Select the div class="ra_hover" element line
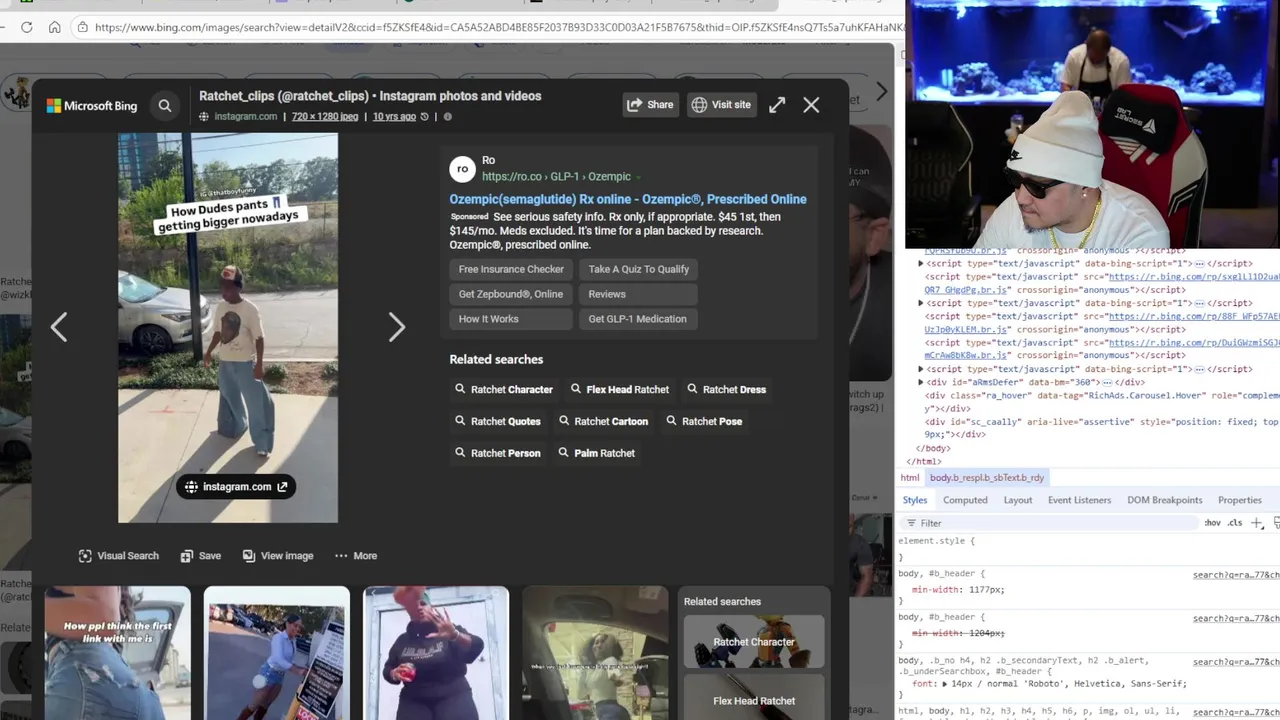Viewport: 1280px width, 720px height. pos(1100,402)
